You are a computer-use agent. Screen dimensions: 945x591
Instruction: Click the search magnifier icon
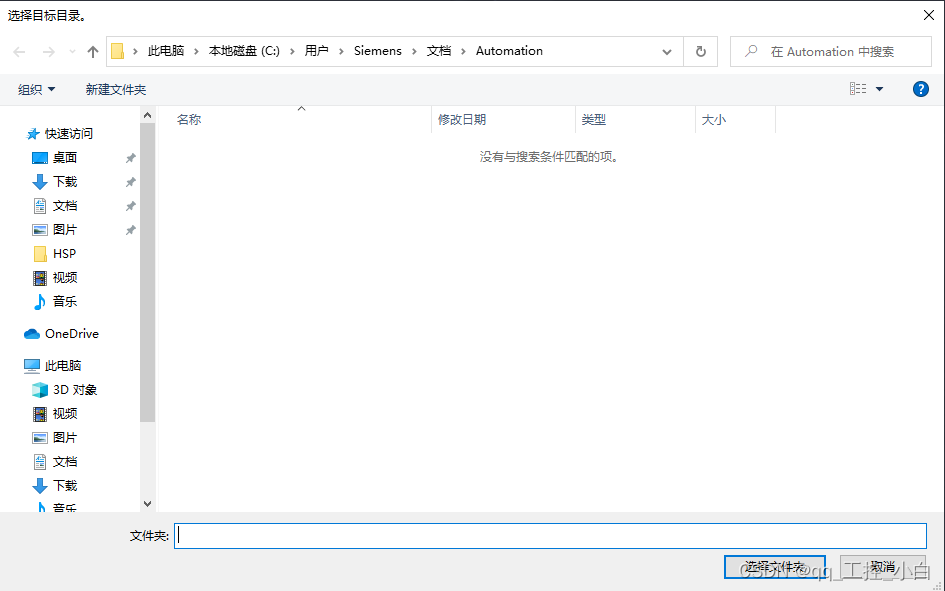point(751,51)
